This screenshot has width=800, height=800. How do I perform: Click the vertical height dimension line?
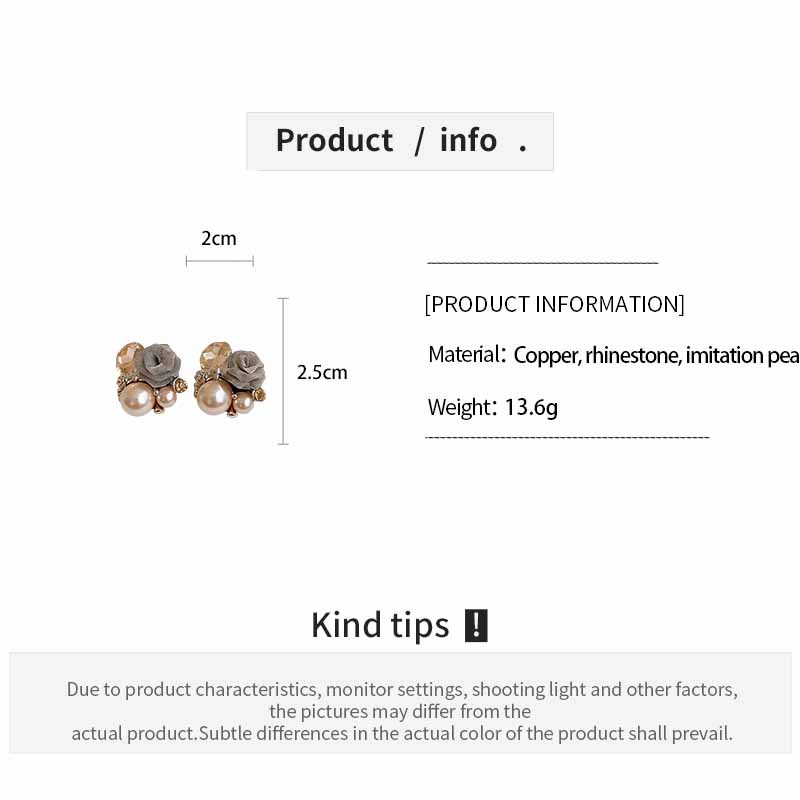[283, 371]
